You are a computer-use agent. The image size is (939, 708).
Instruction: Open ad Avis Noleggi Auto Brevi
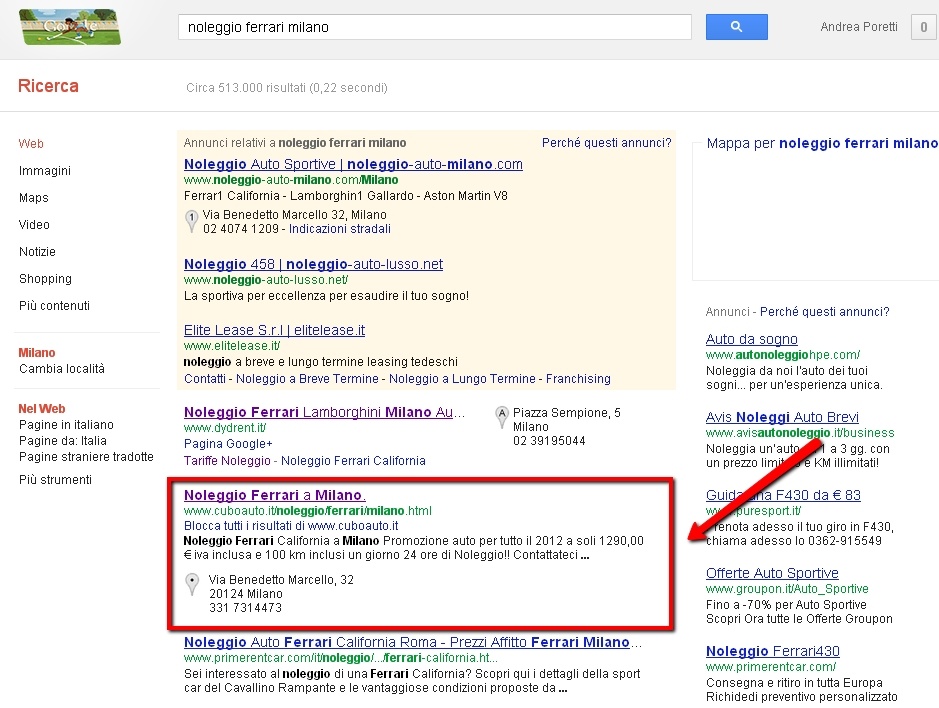782,417
